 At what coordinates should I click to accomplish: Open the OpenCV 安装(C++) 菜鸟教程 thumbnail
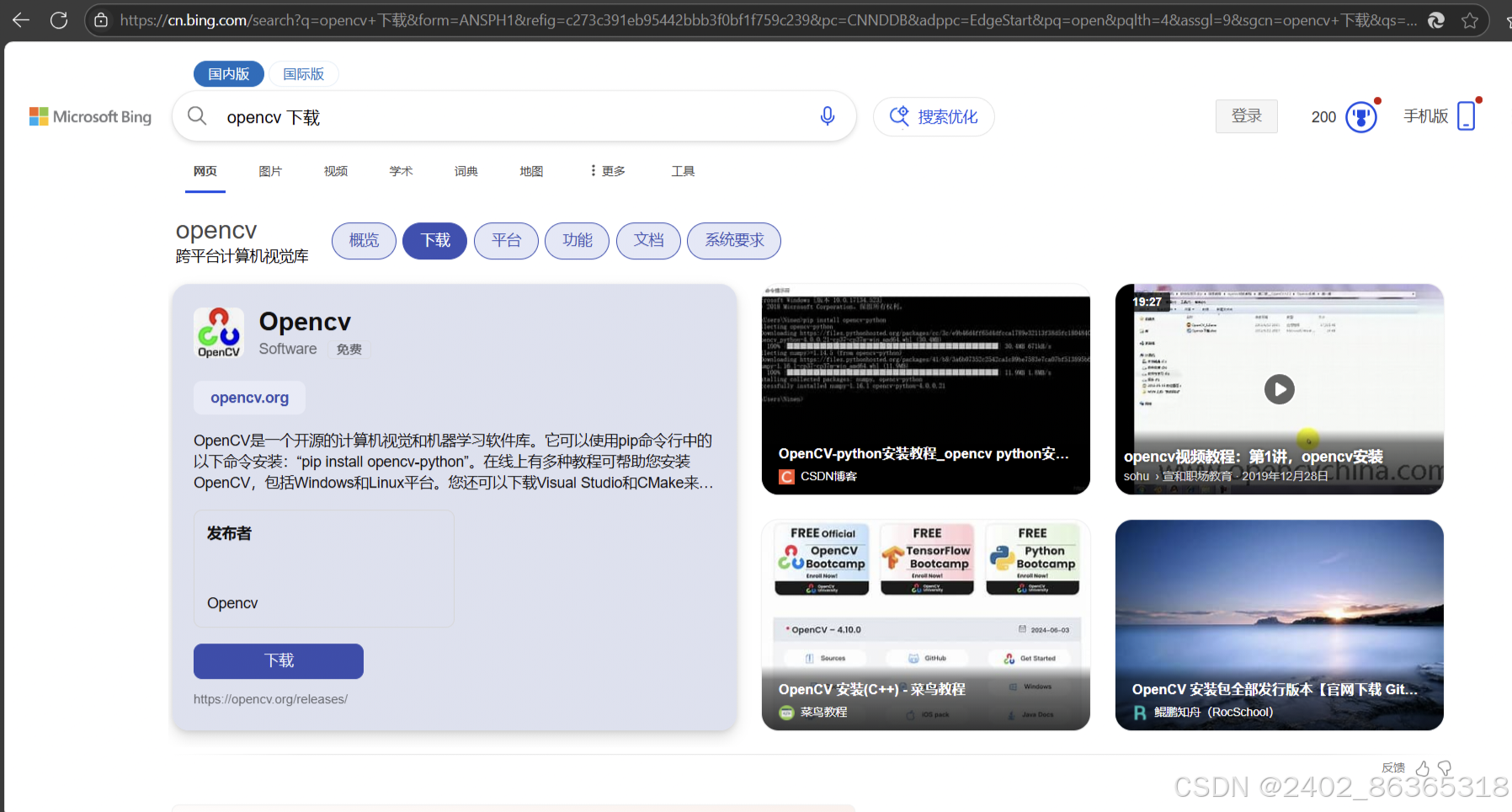tap(926, 625)
